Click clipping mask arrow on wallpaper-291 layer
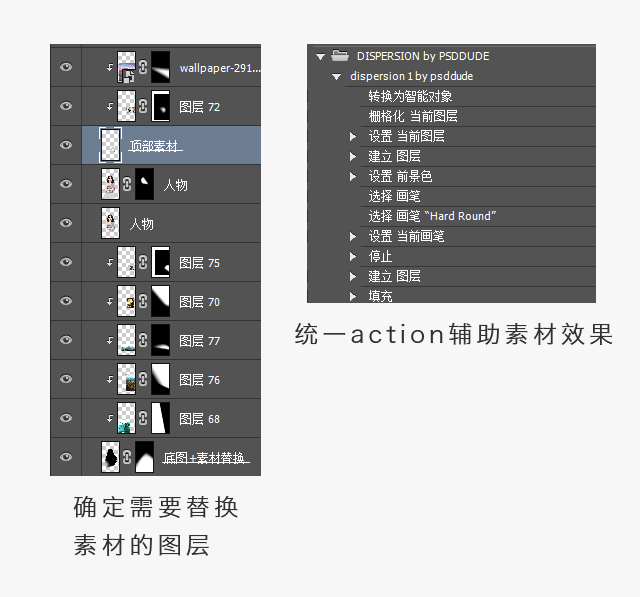 click(109, 67)
